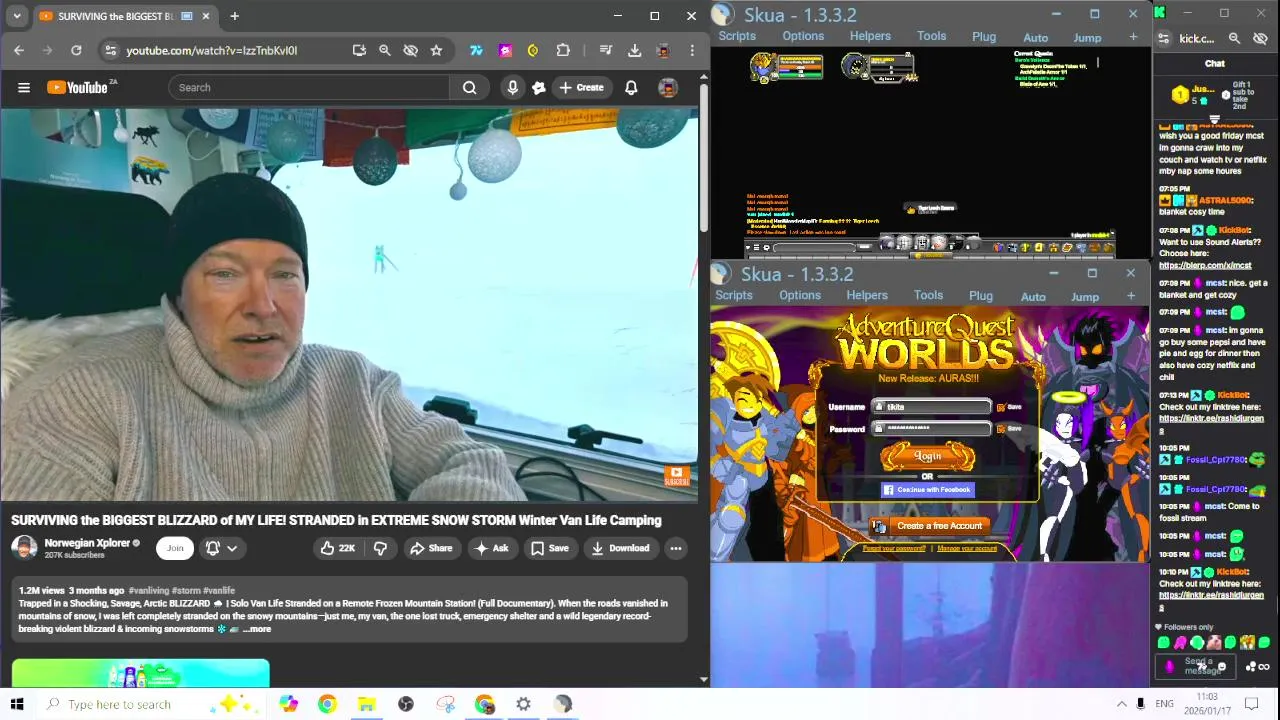Toggle Save username checkbox in AQWorlds login
This screenshot has width=1280, height=720.
coord(1001,407)
